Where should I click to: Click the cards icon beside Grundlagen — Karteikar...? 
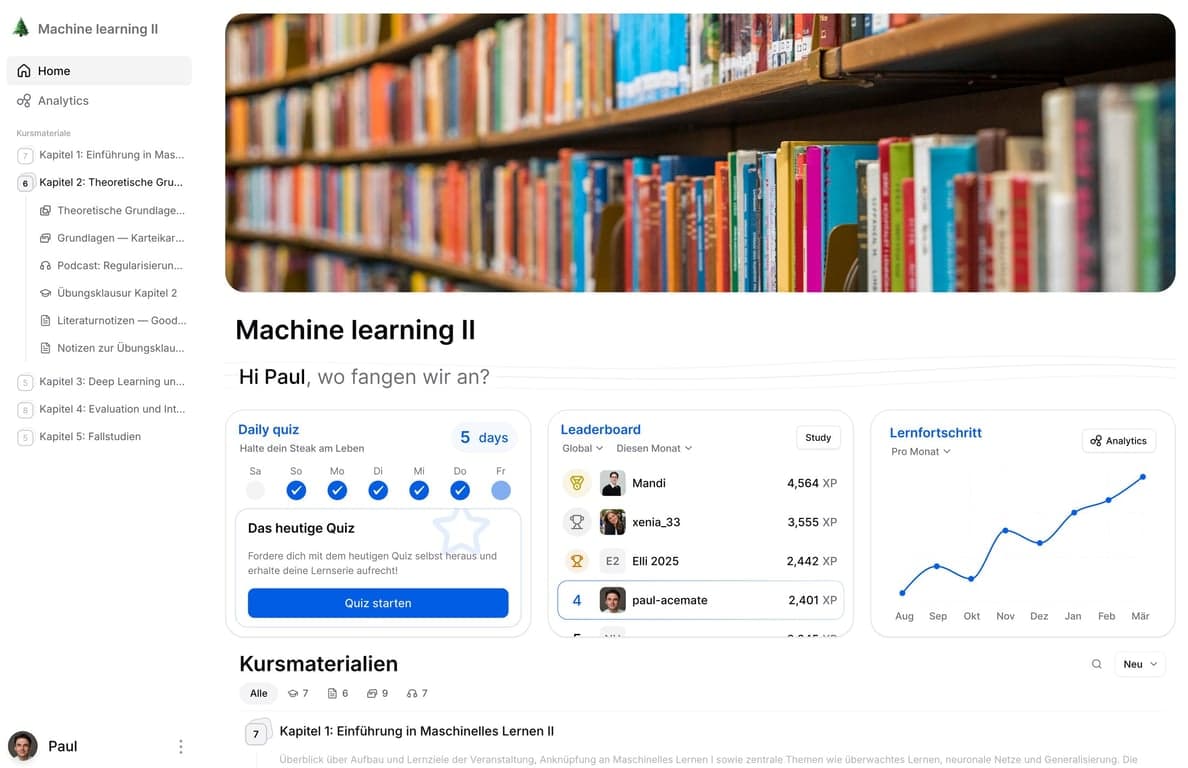click(45, 238)
